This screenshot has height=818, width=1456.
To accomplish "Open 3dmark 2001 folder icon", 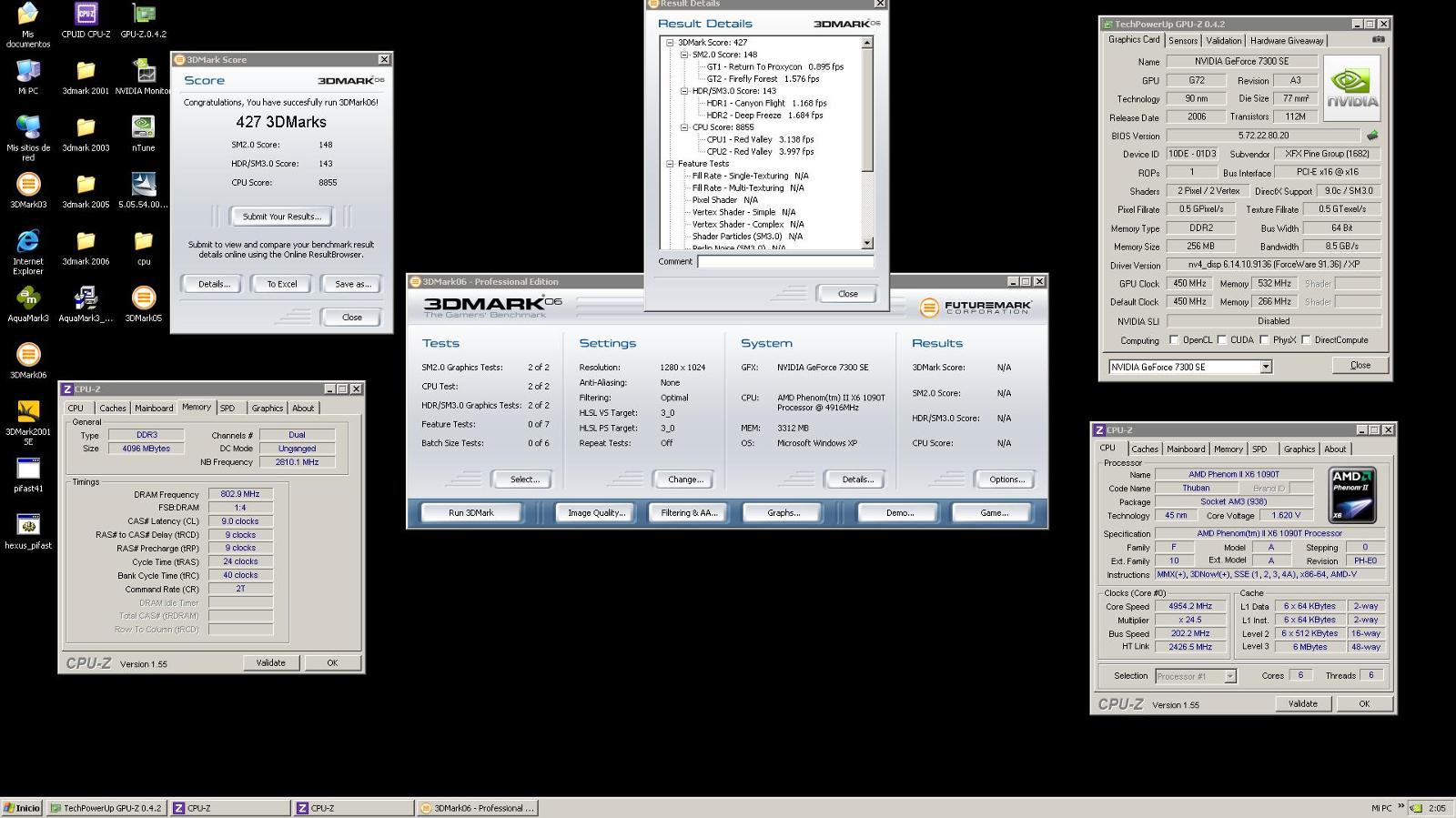I will (x=86, y=76).
